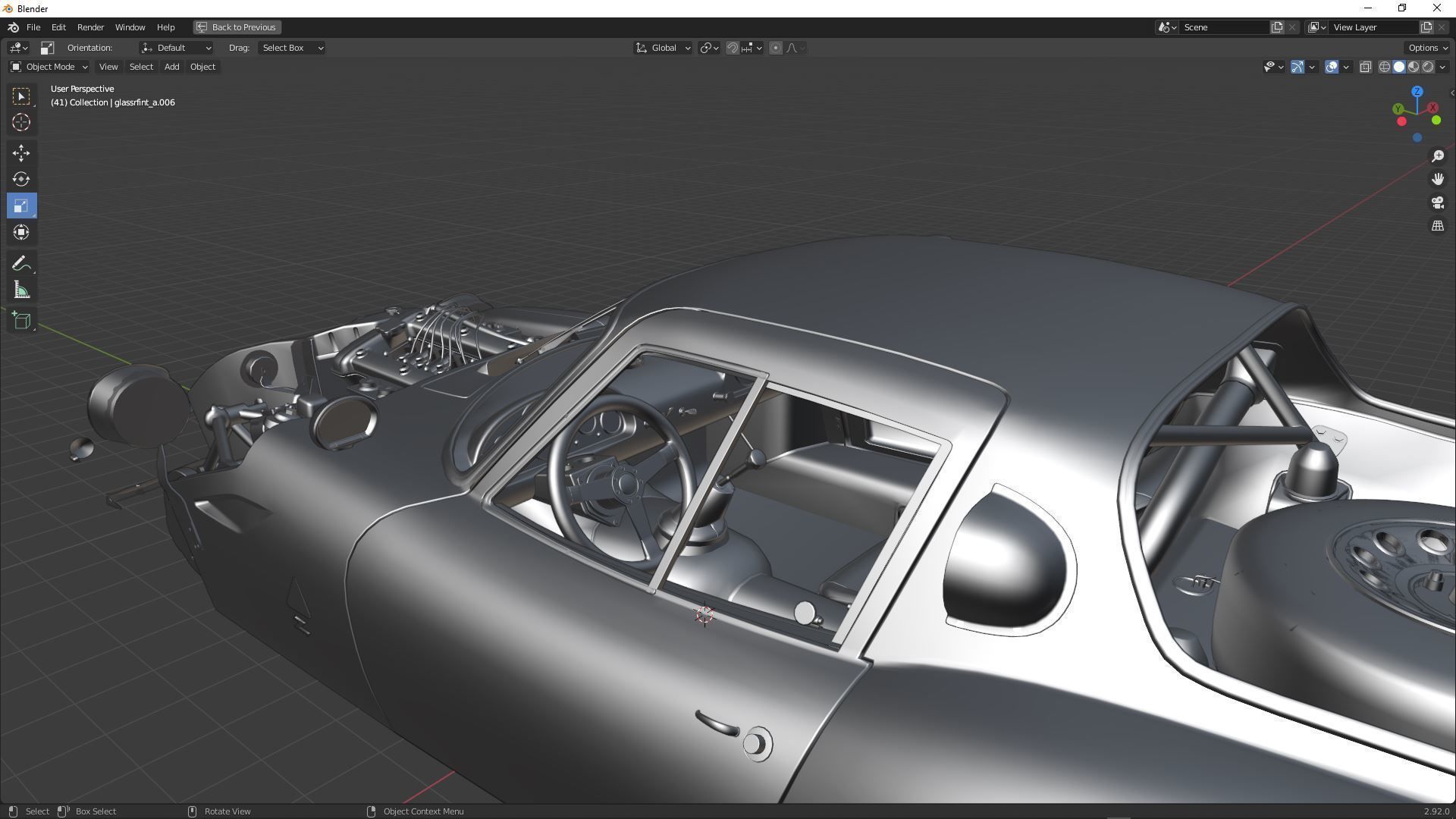
Task: Choose the Add Cube tool
Action: click(20, 321)
